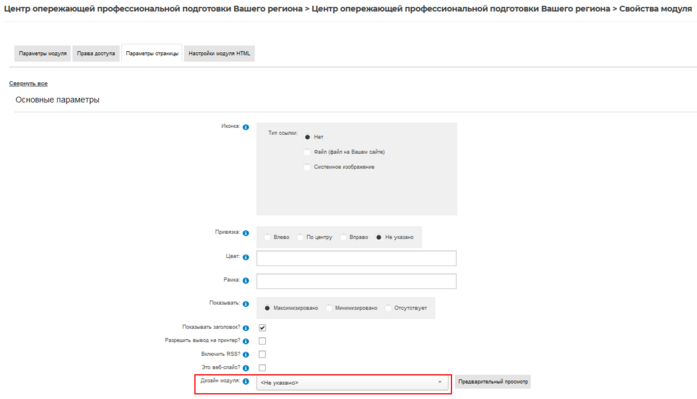
Task: Open info icon for Включить RSS
Action: [x=246, y=355]
